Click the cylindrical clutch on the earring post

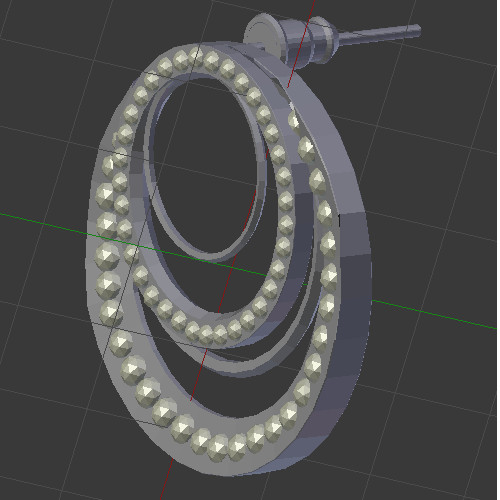(x=308, y=40)
